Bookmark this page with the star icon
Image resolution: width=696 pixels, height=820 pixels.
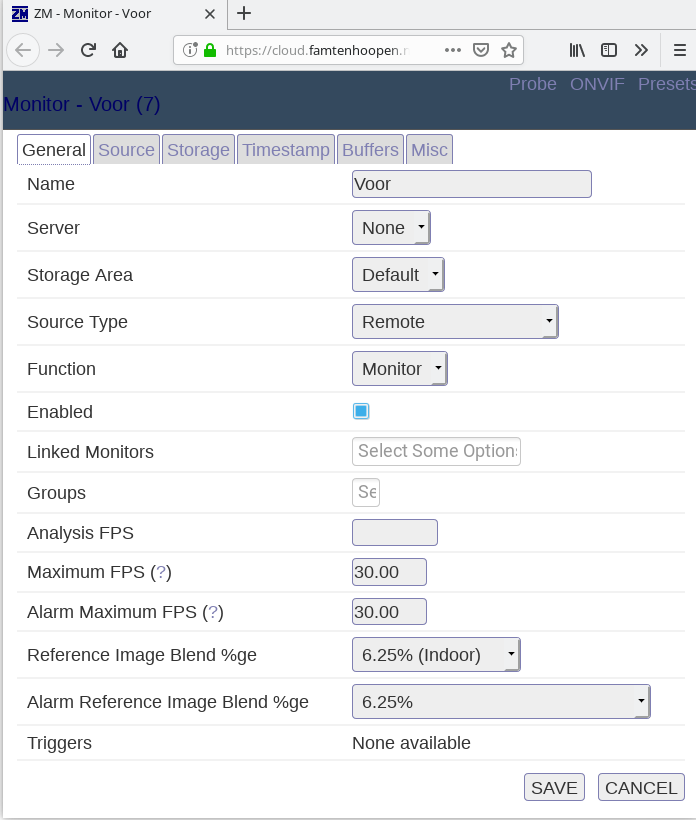(x=509, y=50)
